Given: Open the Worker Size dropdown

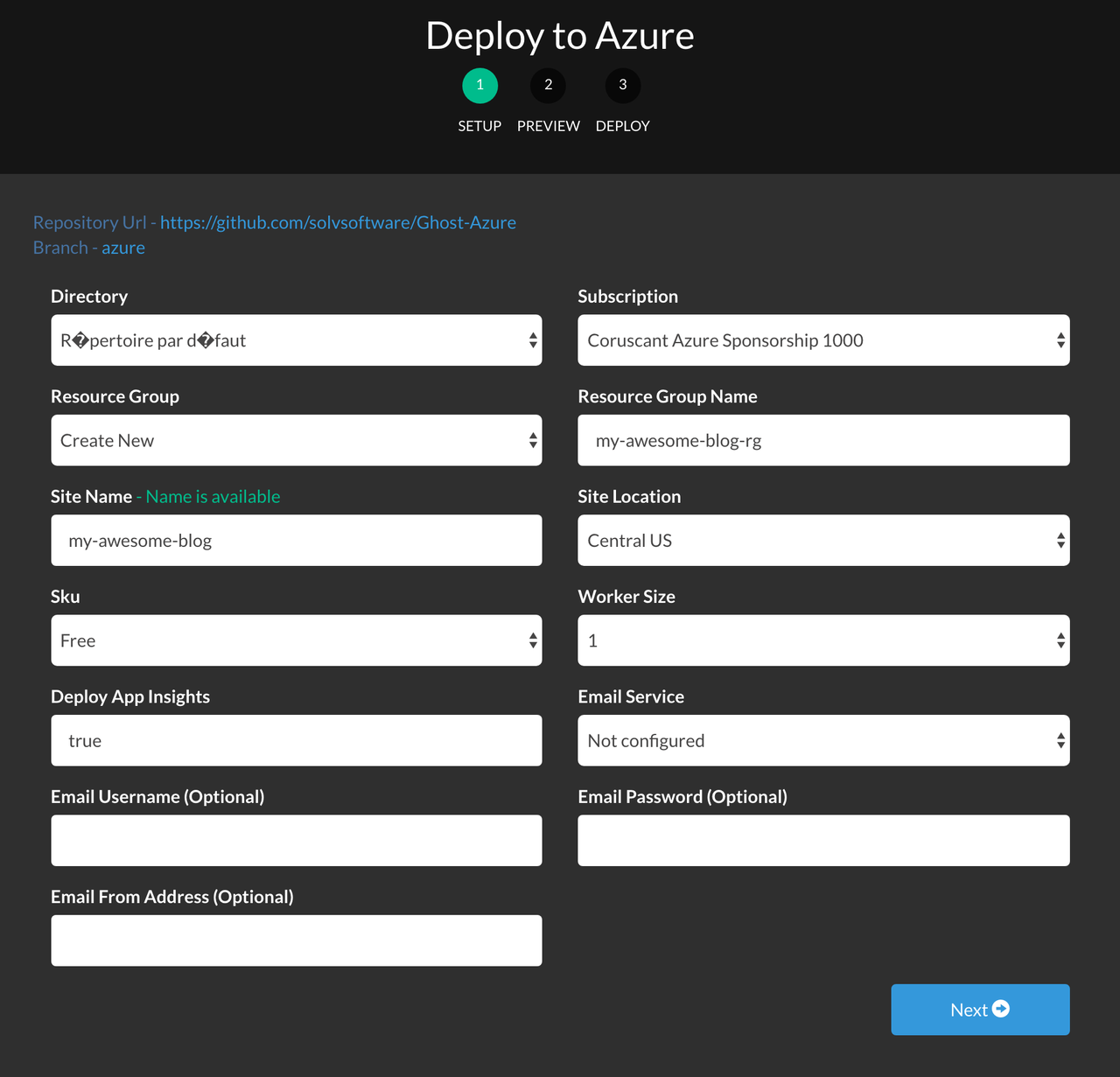Looking at the screenshot, I should coord(823,640).
